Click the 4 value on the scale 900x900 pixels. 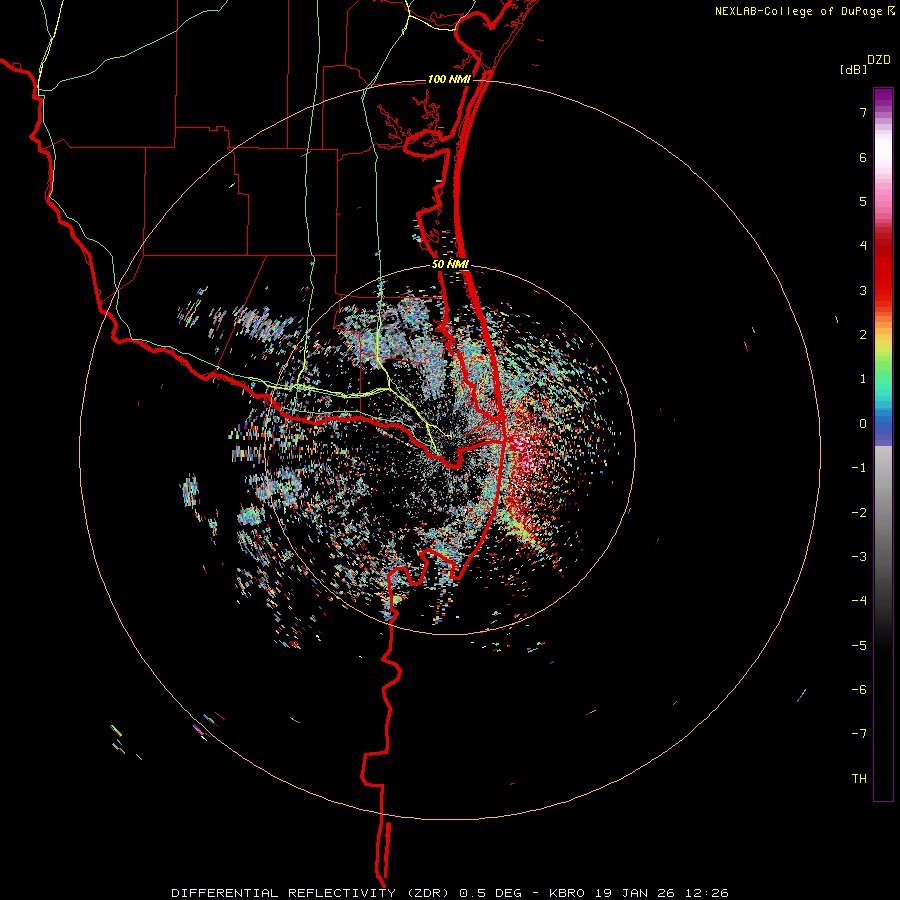tap(863, 246)
